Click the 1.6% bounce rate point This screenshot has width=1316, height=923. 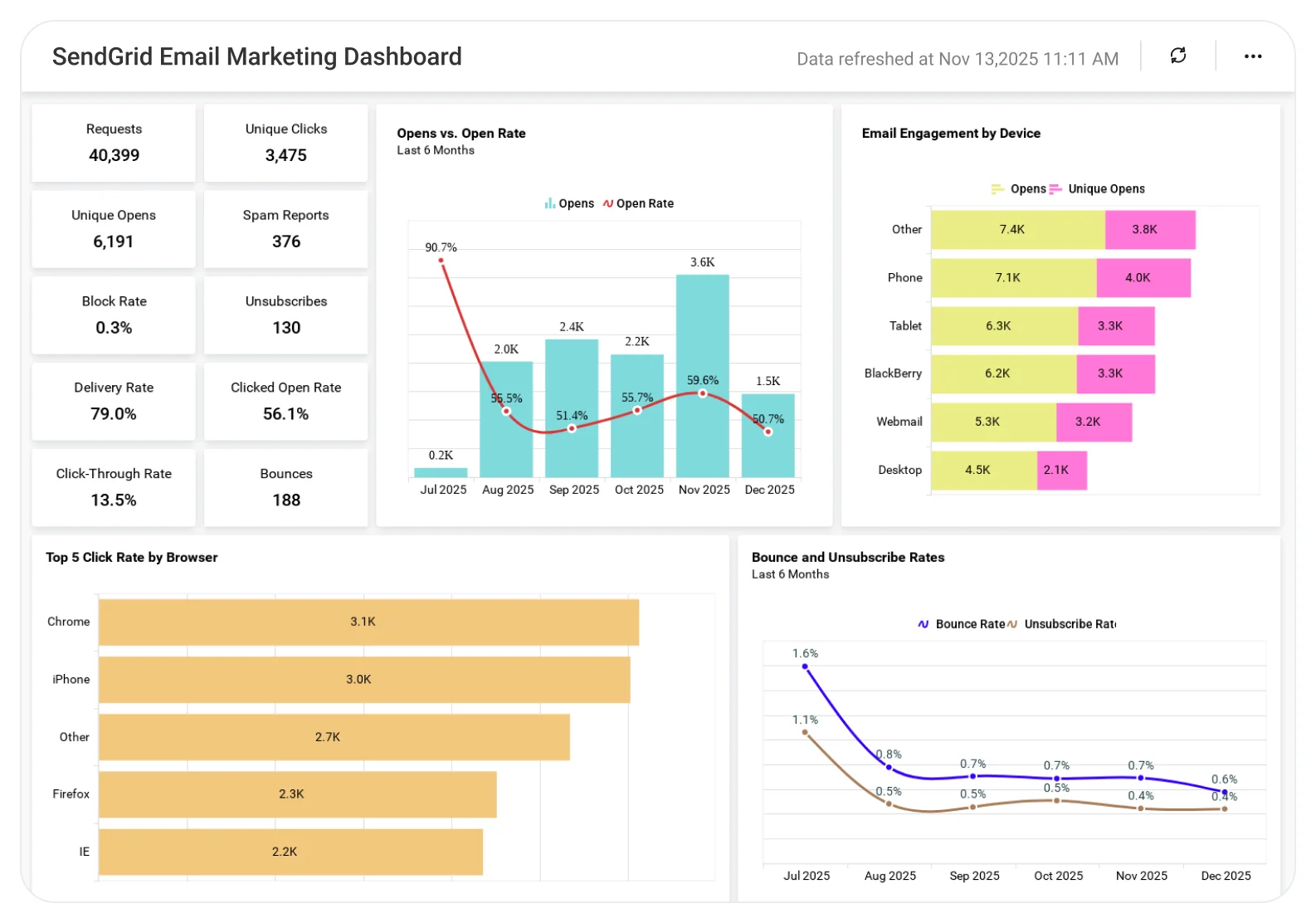(805, 667)
